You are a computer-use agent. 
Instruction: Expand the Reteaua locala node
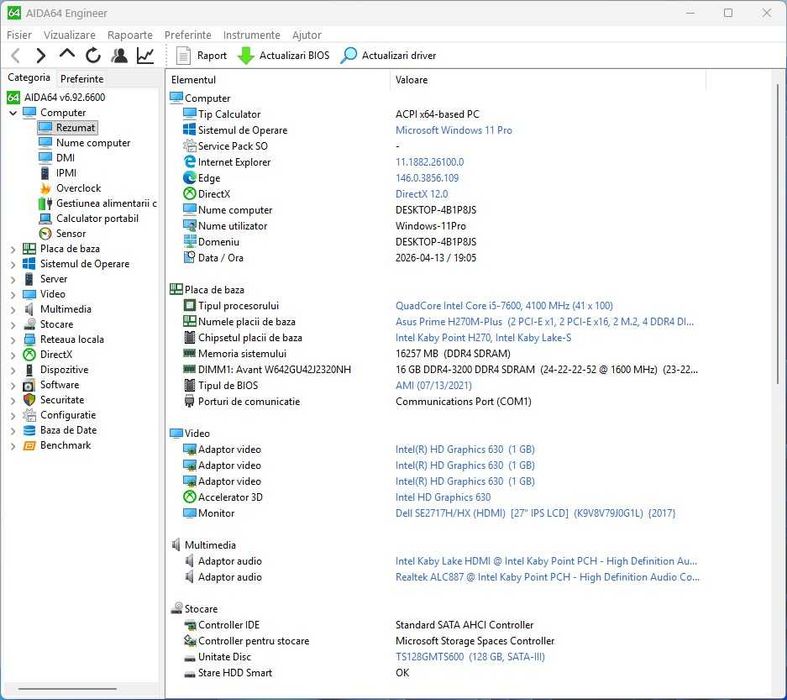pyautogui.click(x=13, y=340)
